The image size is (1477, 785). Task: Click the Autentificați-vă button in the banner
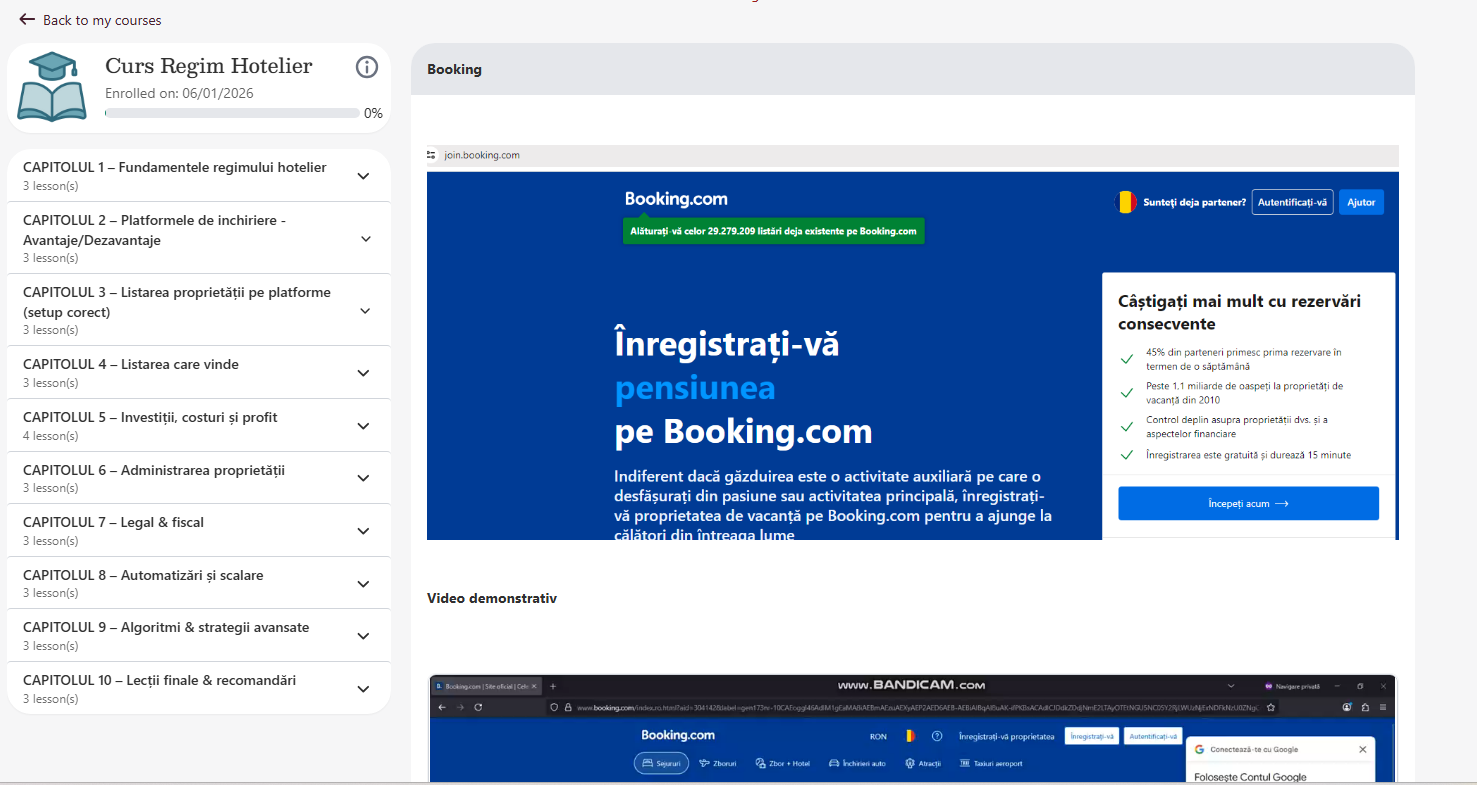coord(1292,202)
